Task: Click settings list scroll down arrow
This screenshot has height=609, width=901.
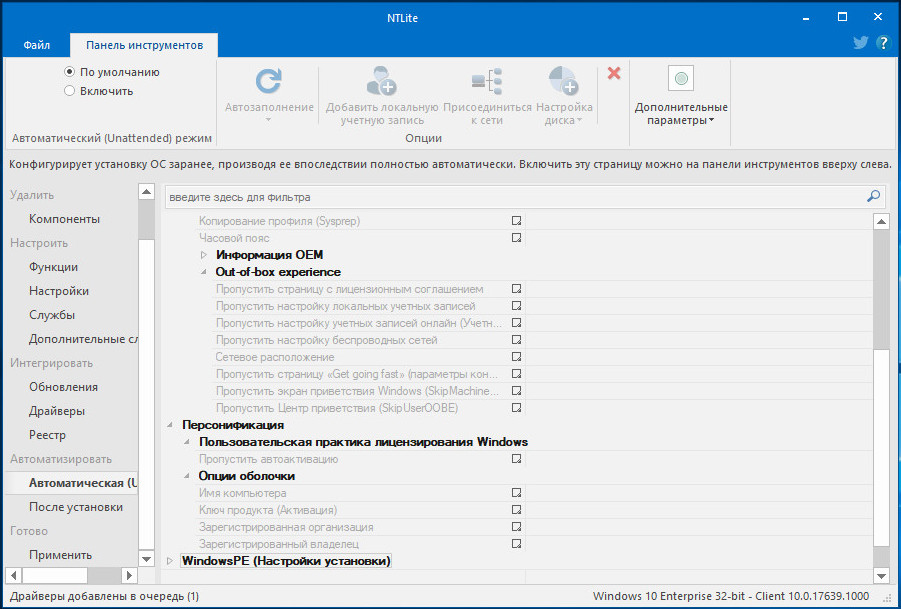Action: (881, 575)
